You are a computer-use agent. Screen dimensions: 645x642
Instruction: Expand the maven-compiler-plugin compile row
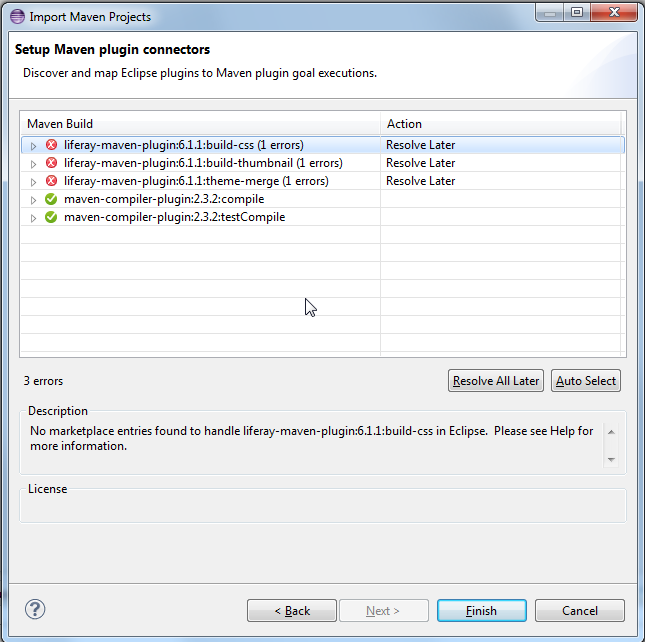[33, 200]
